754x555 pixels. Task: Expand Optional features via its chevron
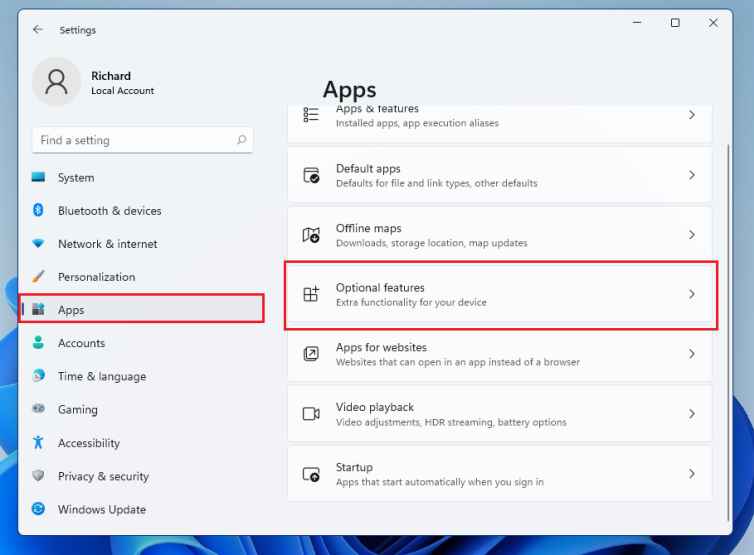pos(691,294)
